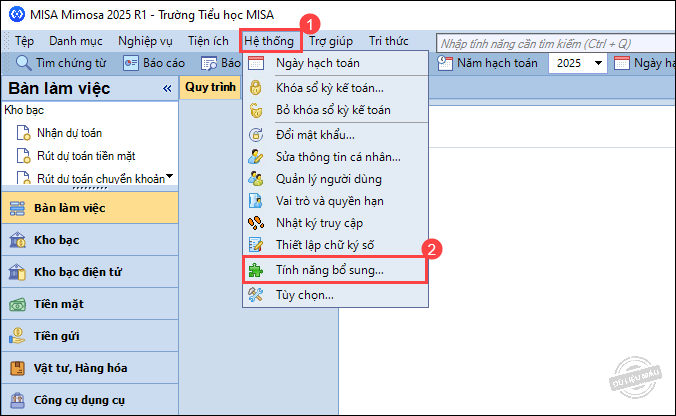Open the Công cụ dụng cụ section

click(90, 400)
